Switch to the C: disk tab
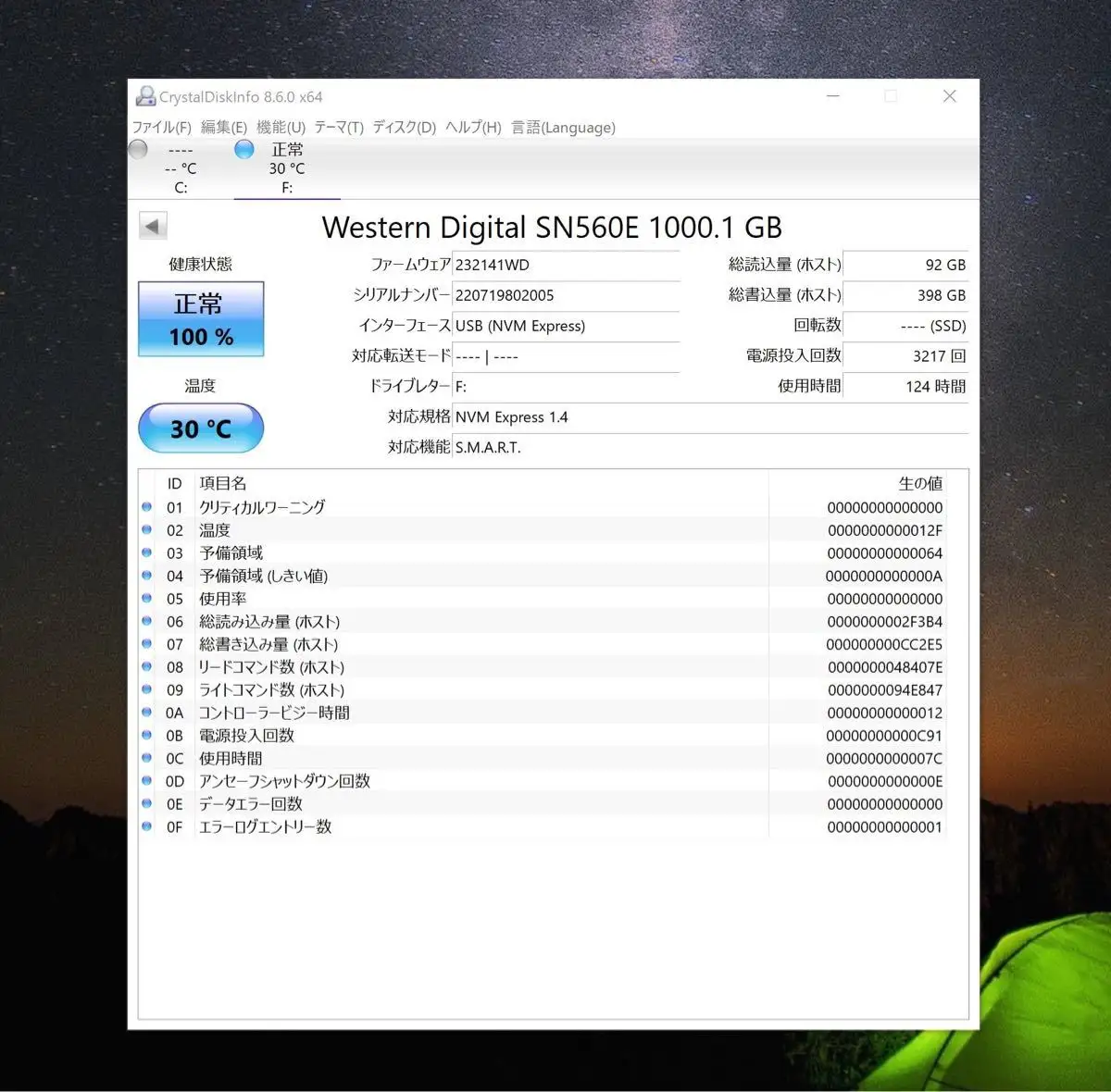 pos(181,168)
